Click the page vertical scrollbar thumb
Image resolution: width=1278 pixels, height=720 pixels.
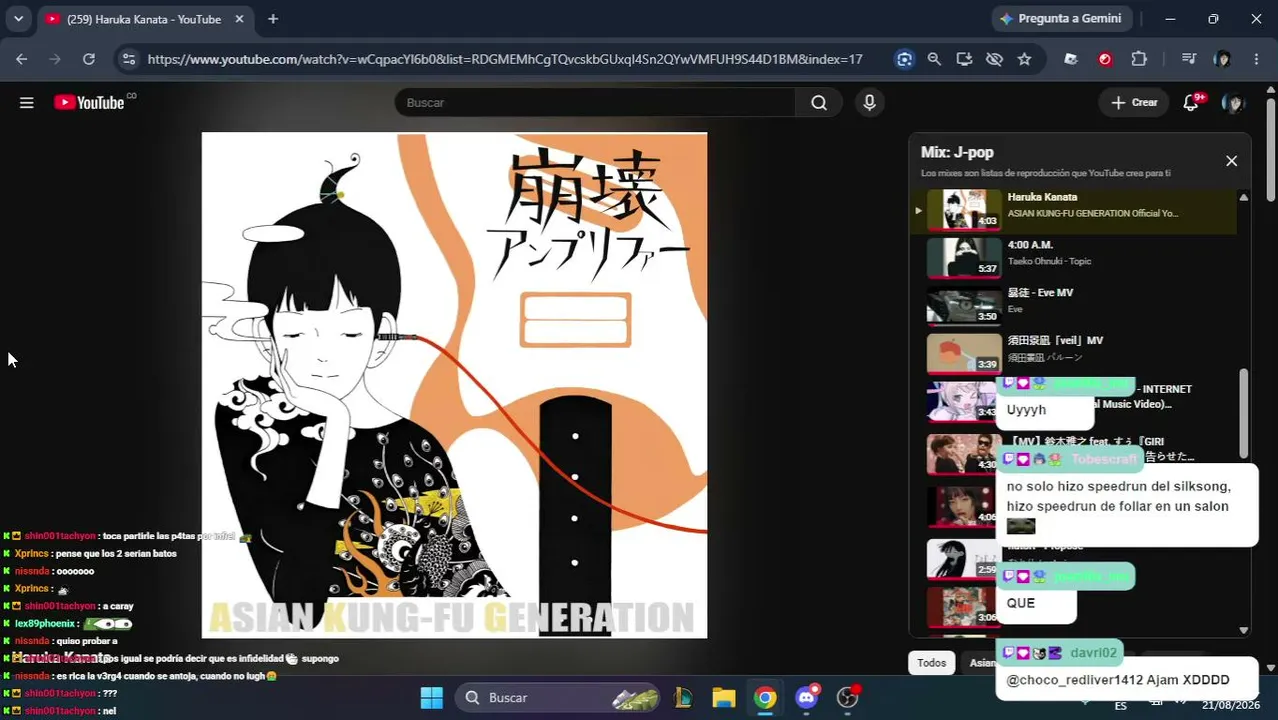[x=1271, y=150]
